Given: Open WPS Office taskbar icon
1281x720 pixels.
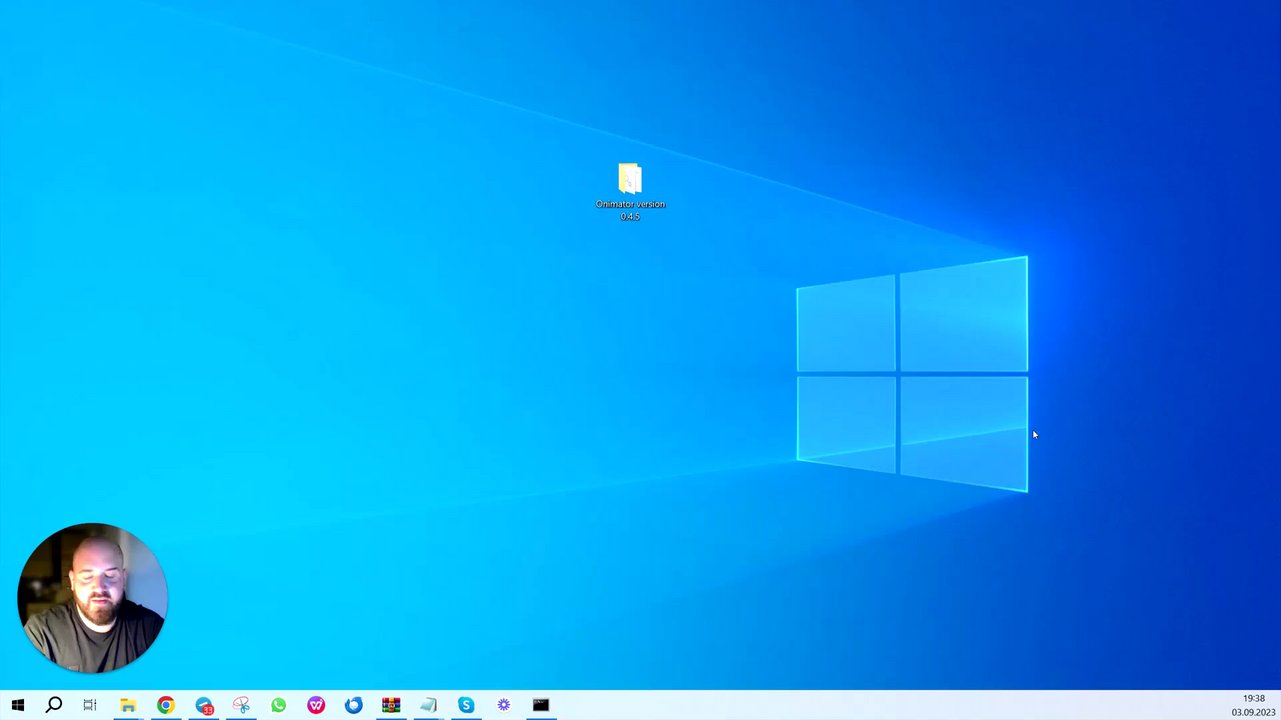Looking at the screenshot, I should (x=316, y=705).
